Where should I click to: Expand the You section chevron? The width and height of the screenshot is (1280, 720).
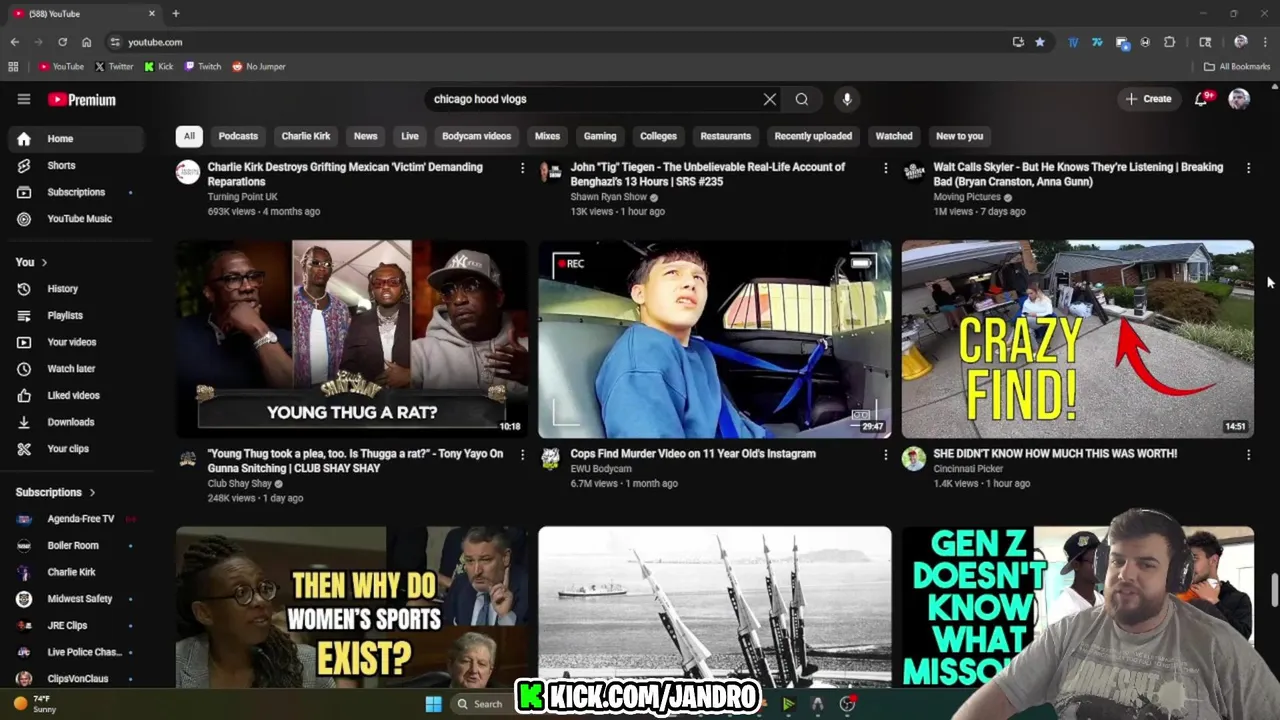point(44,262)
